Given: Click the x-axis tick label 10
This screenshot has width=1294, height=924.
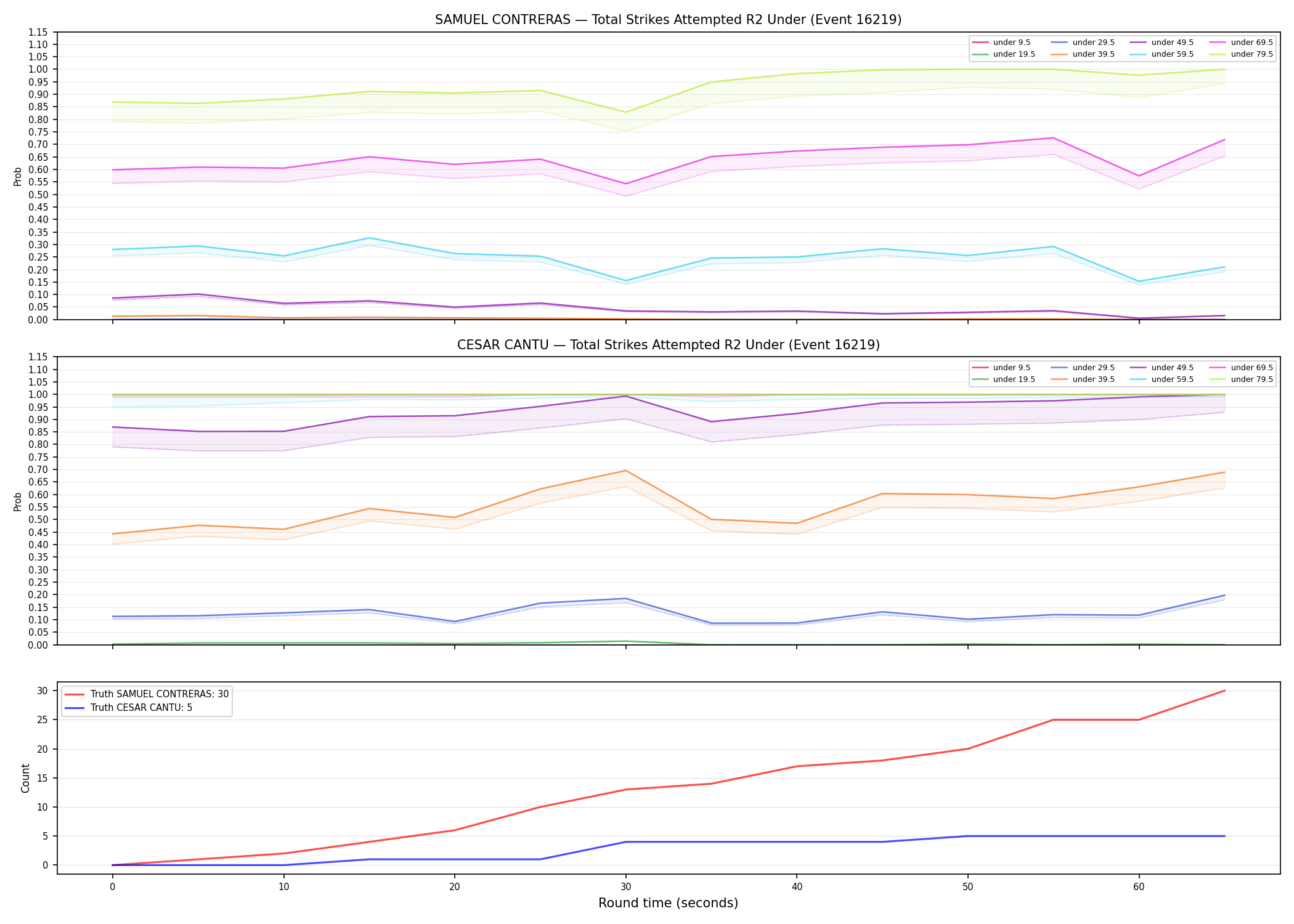Looking at the screenshot, I should [283, 887].
